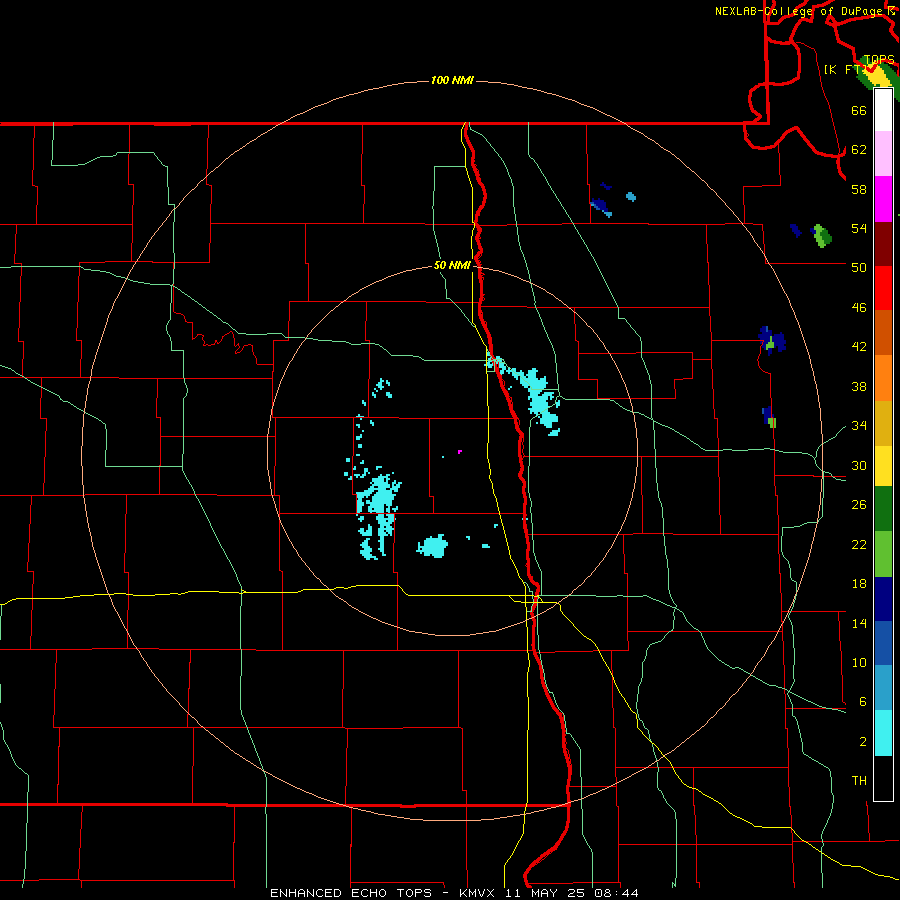Click the '50 NMI' range ring label
The width and height of the screenshot is (900, 900).
[x=452, y=265]
